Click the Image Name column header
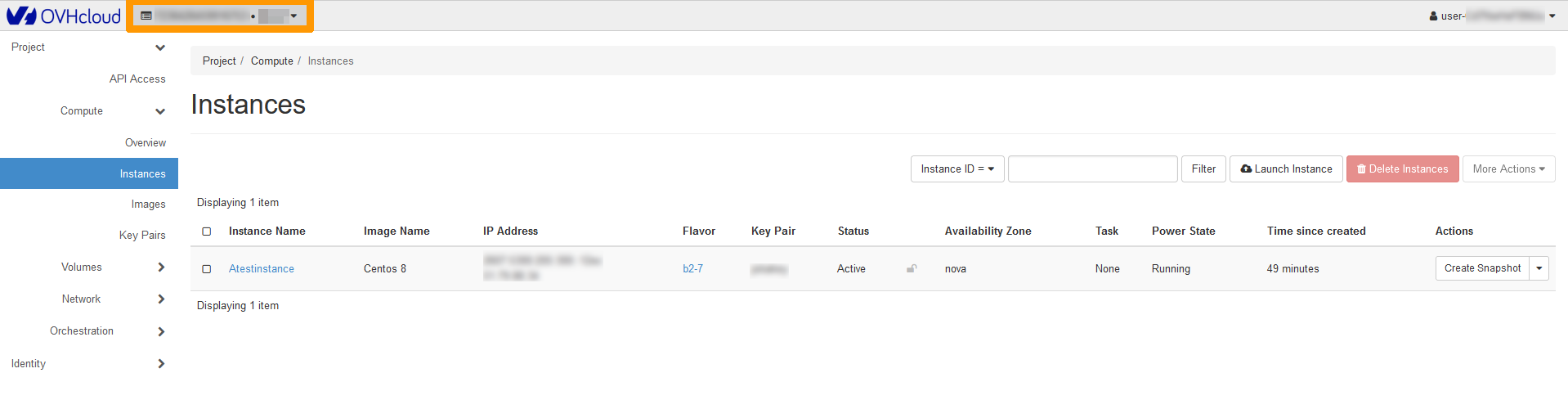1568x418 pixels. coord(396,231)
